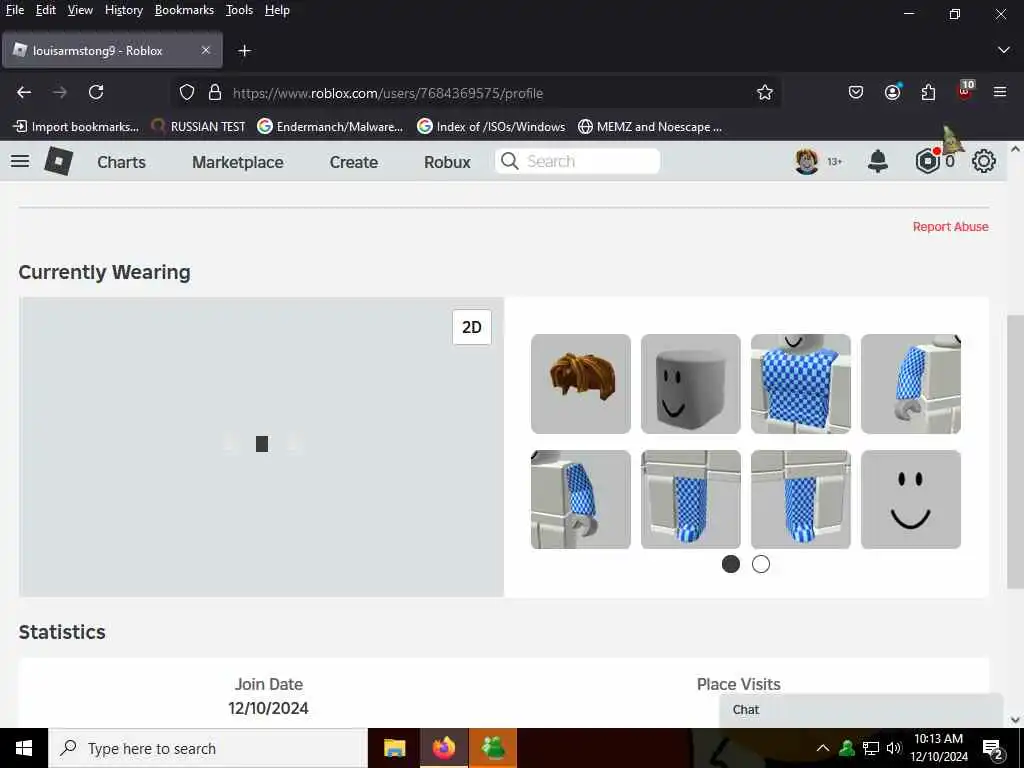Show hidden tray icons chevron

pos(823,748)
